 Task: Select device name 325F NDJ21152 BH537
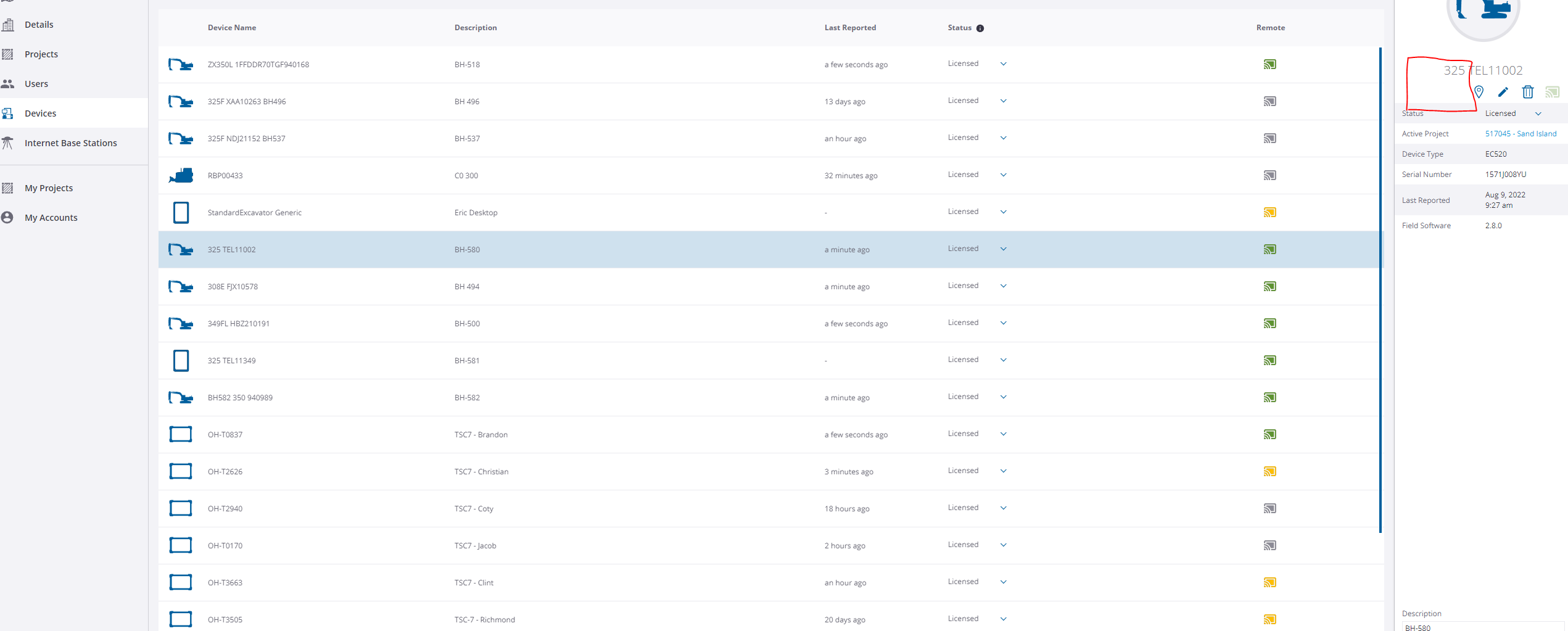pyautogui.click(x=247, y=139)
